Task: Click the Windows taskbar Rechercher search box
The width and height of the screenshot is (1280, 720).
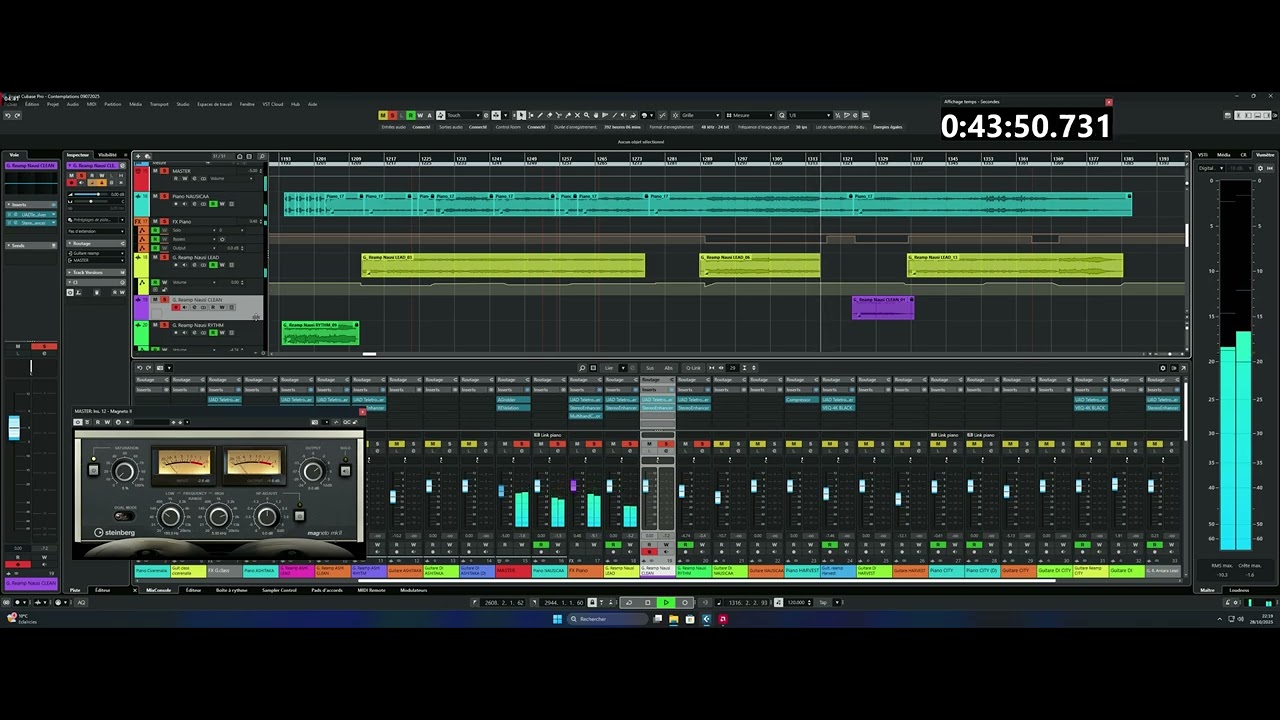Action: [x=608, y=619]
